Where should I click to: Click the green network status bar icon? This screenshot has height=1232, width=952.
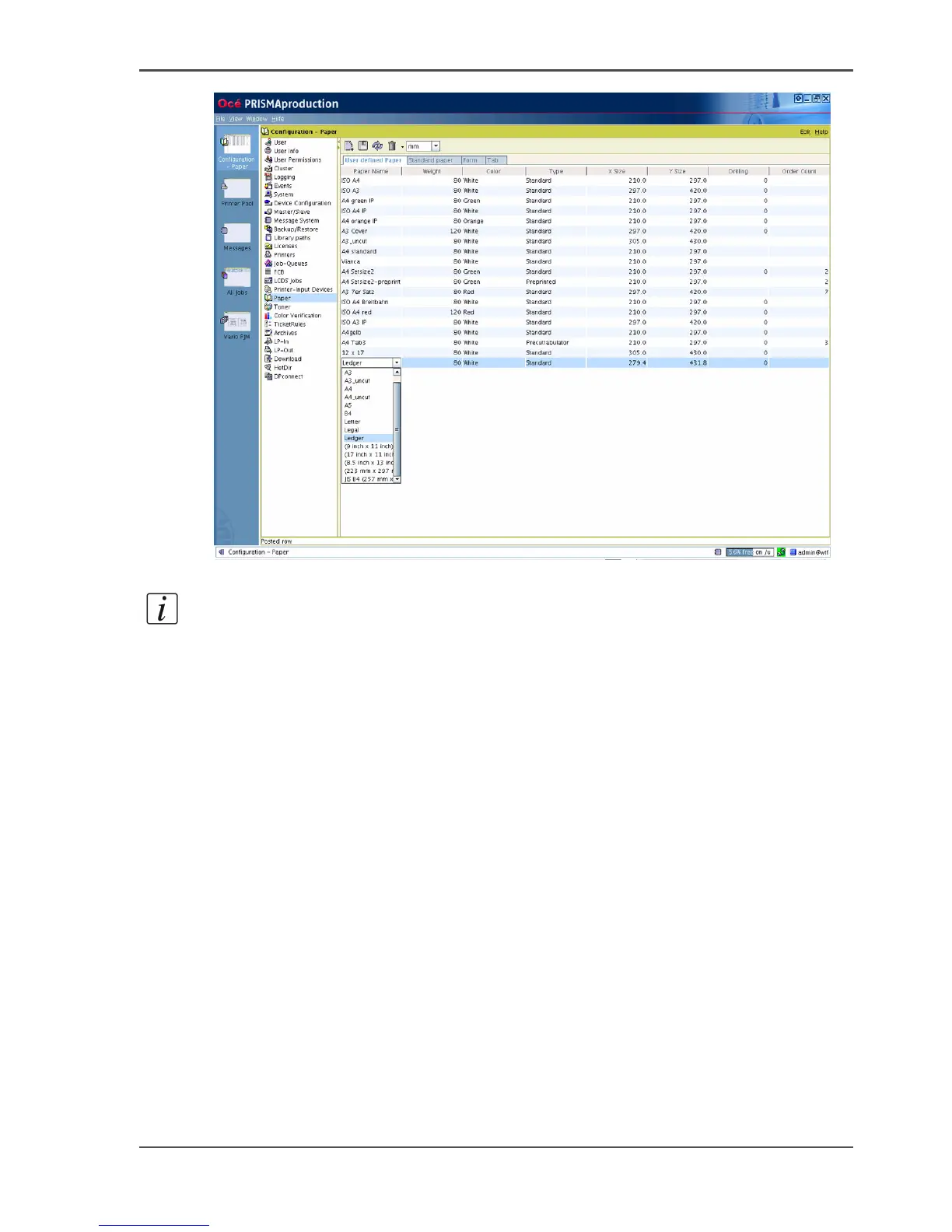[781, 552]
